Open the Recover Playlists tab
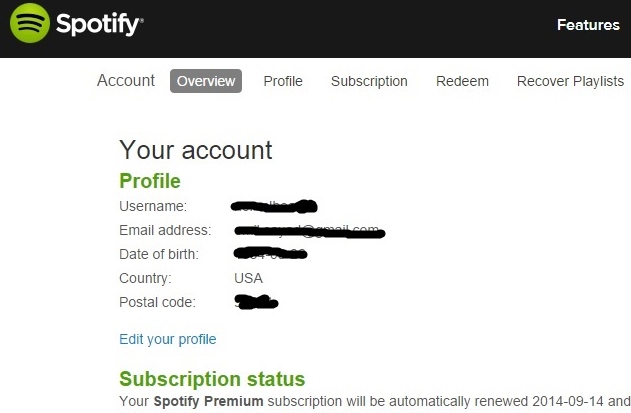This screenshot has width=631, height=413. coord(570,81)
